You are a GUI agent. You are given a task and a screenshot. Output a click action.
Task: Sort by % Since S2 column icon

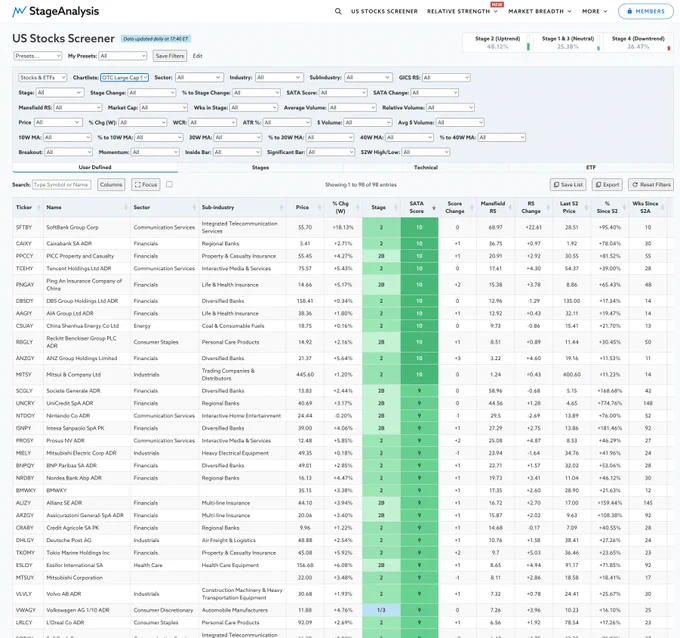(x=624, y=208)
